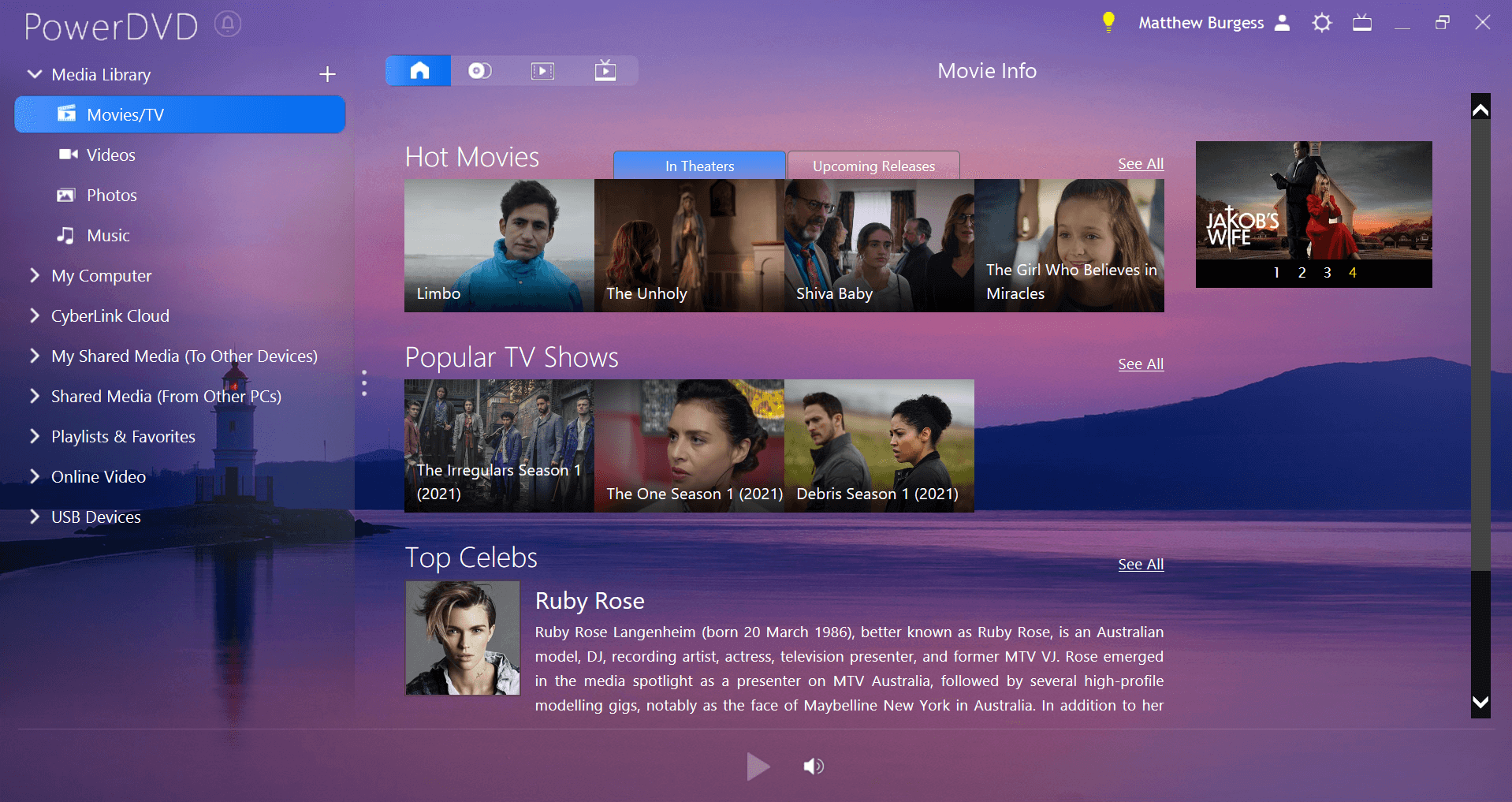Open the settings gear icon
The image size is (1512, 802).
tap(1322, 22)
